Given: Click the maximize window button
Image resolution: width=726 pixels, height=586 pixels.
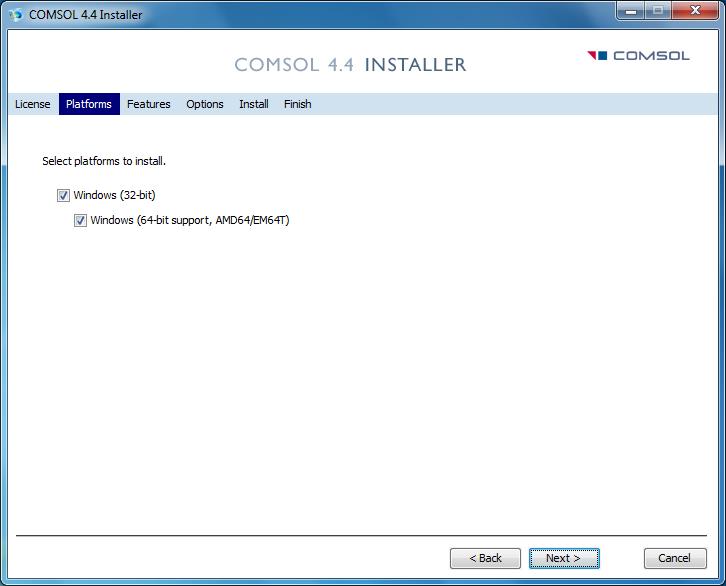Looking at the screenshot, I should (657, 12).
